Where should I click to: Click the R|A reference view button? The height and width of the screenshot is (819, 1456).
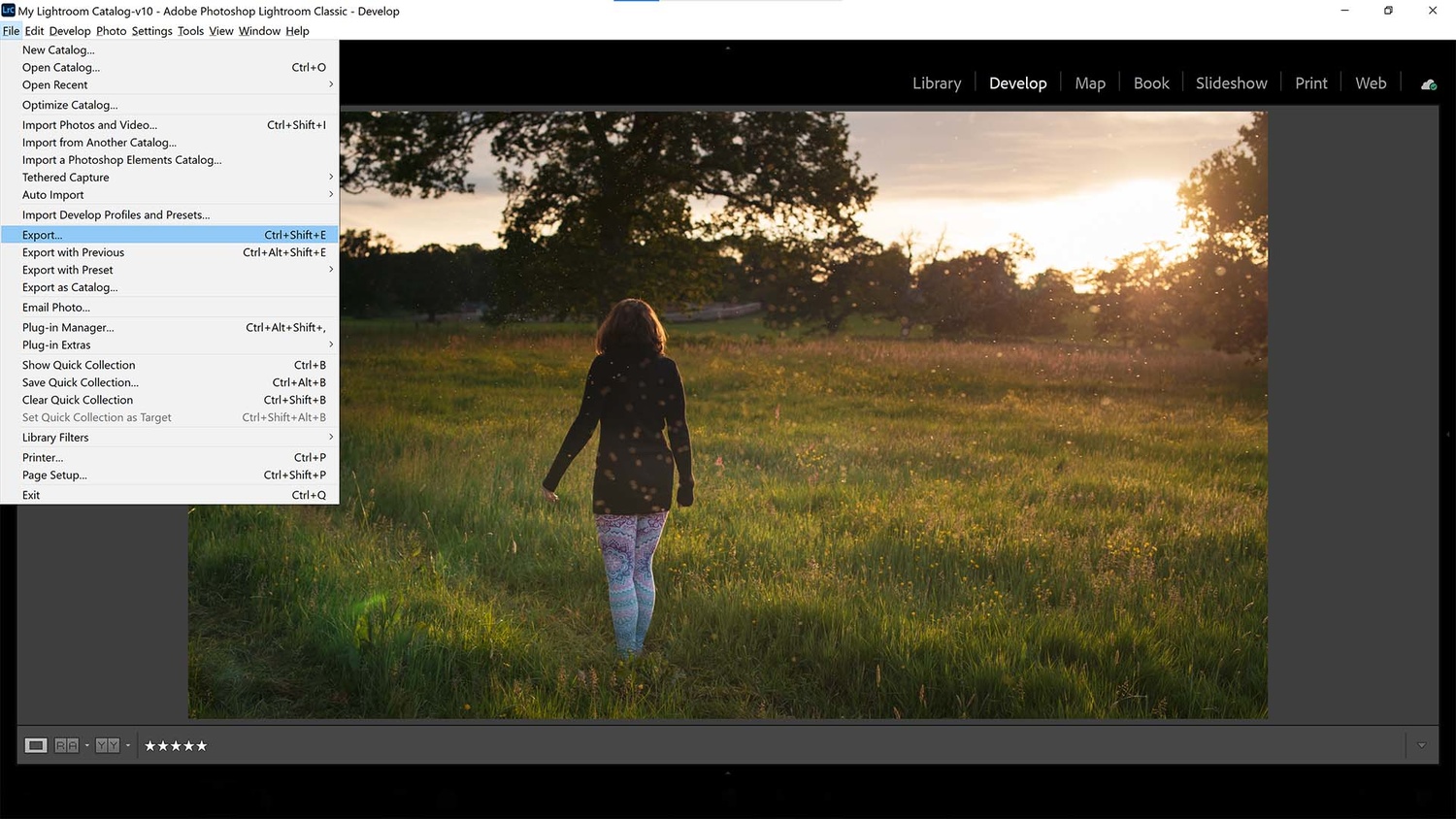coord(66,745)
